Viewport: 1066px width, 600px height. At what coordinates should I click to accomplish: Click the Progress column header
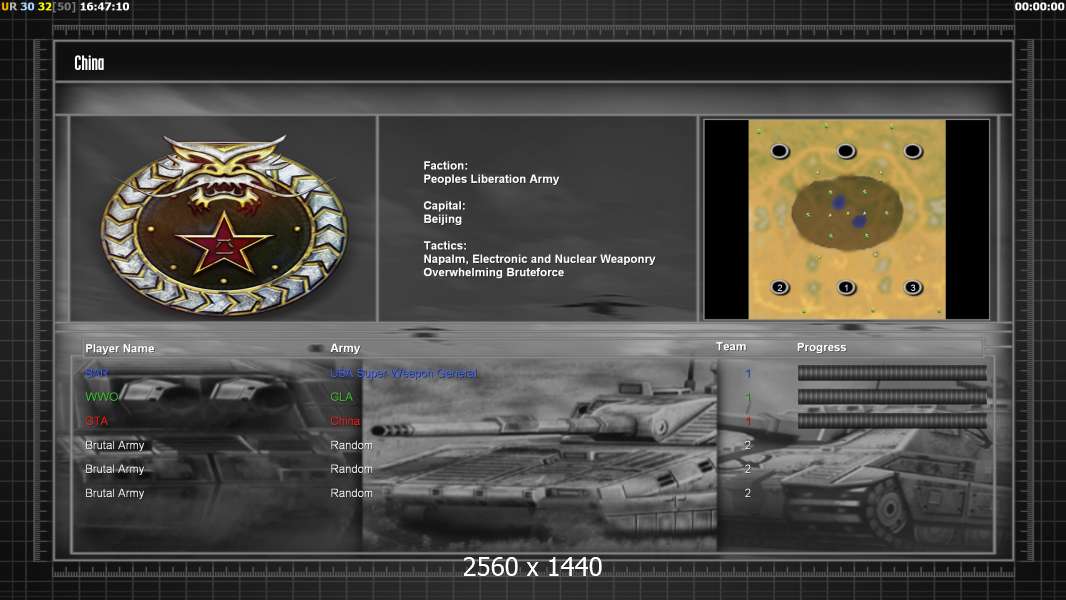(821, 347)
